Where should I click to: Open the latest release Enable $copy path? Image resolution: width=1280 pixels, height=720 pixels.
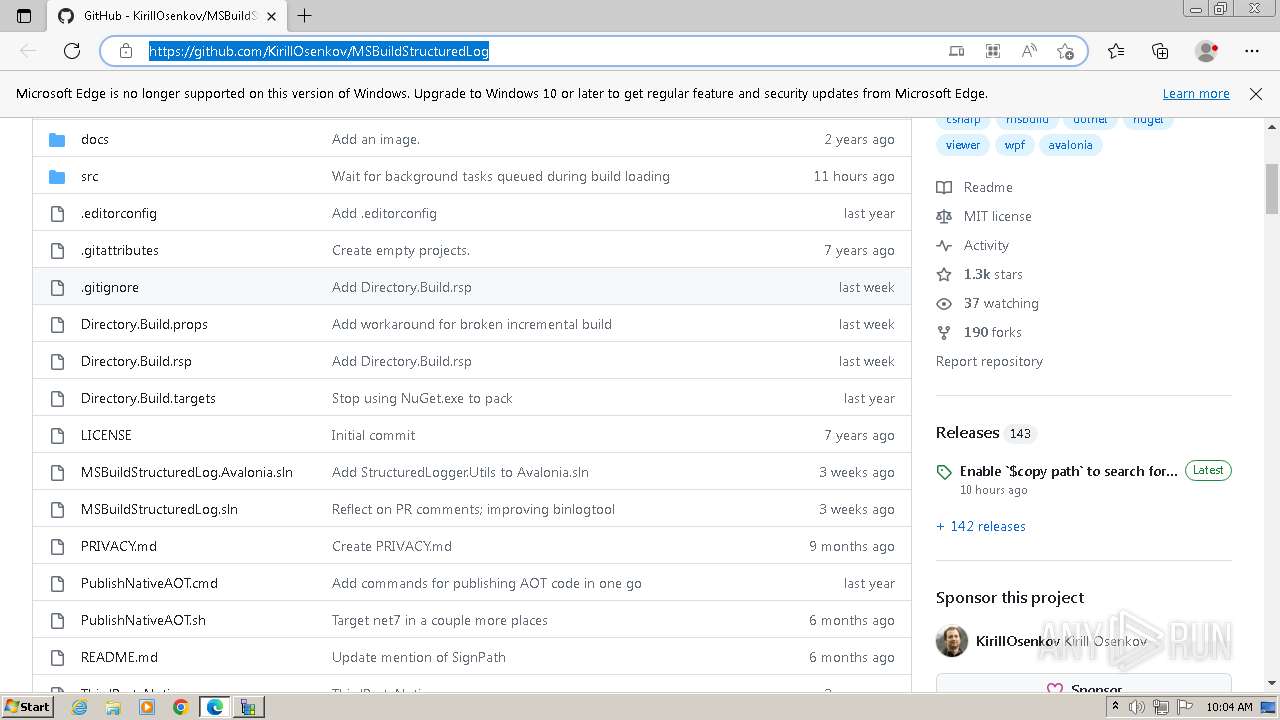[1069, 471]
